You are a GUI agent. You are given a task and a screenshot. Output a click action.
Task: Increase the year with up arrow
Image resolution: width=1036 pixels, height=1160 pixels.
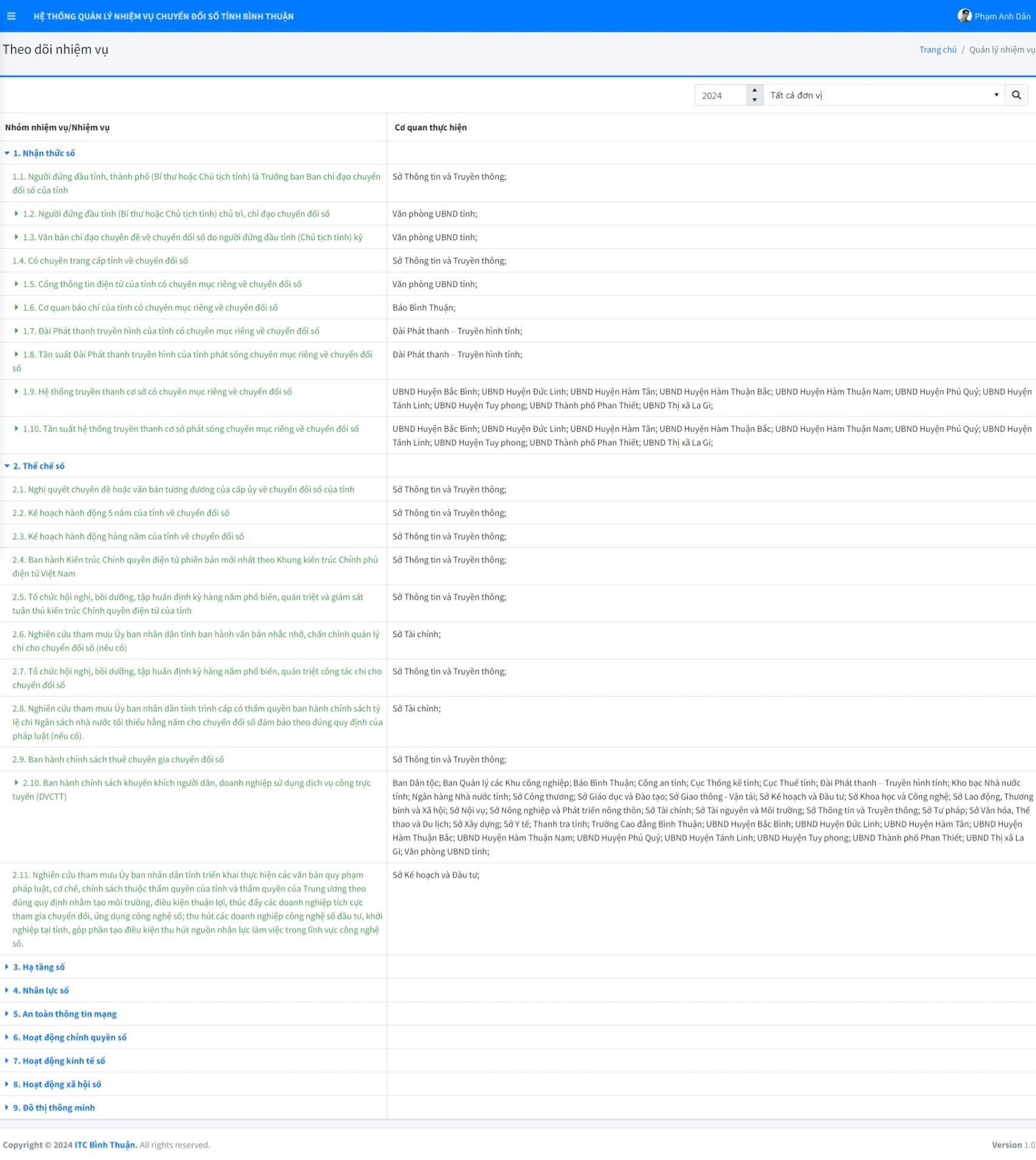[x=754, y=90]
